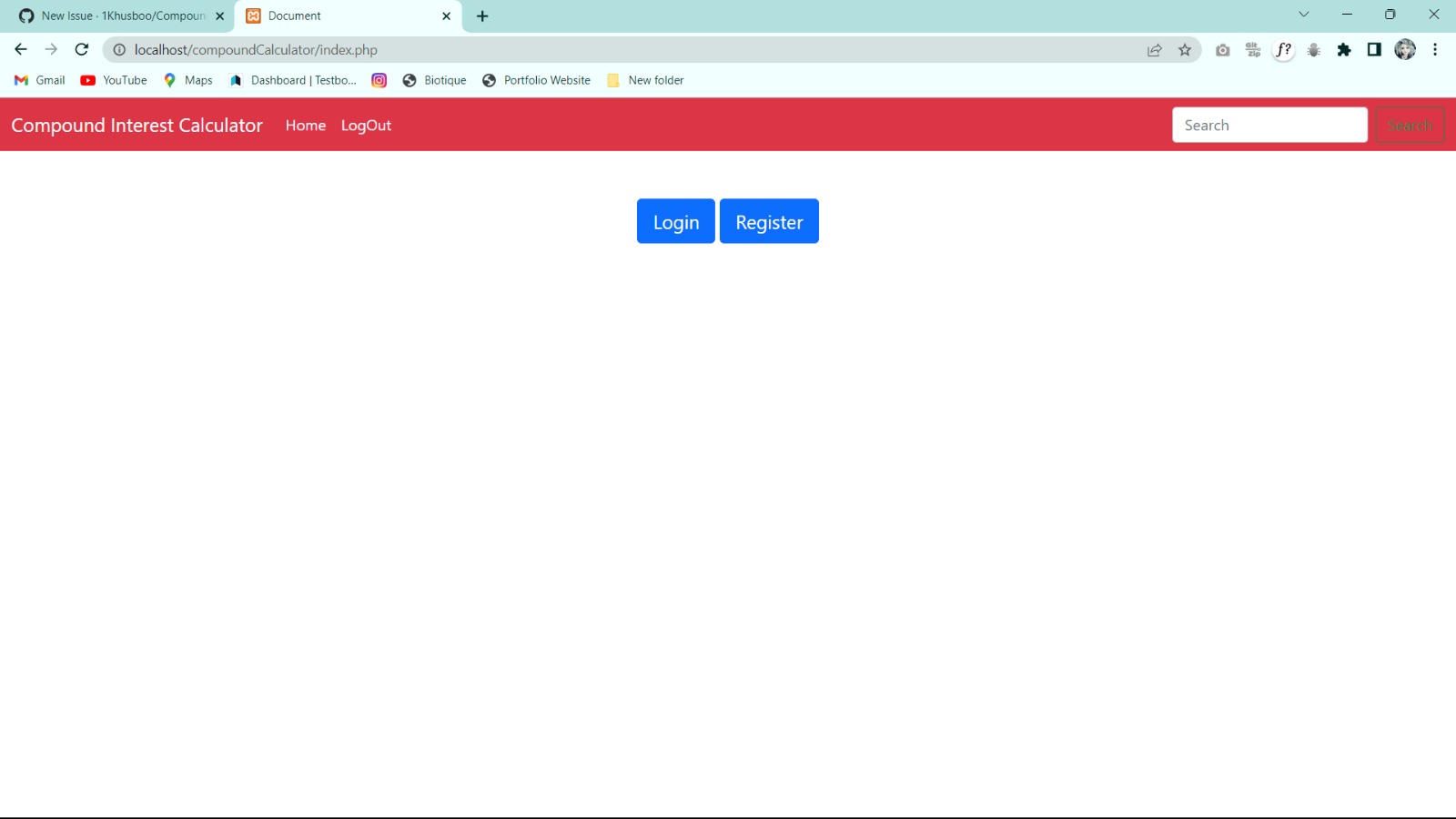Bookmark this page with the star icon
Viewport: 1456px width, 819px height.
[x=1185, y=50]
